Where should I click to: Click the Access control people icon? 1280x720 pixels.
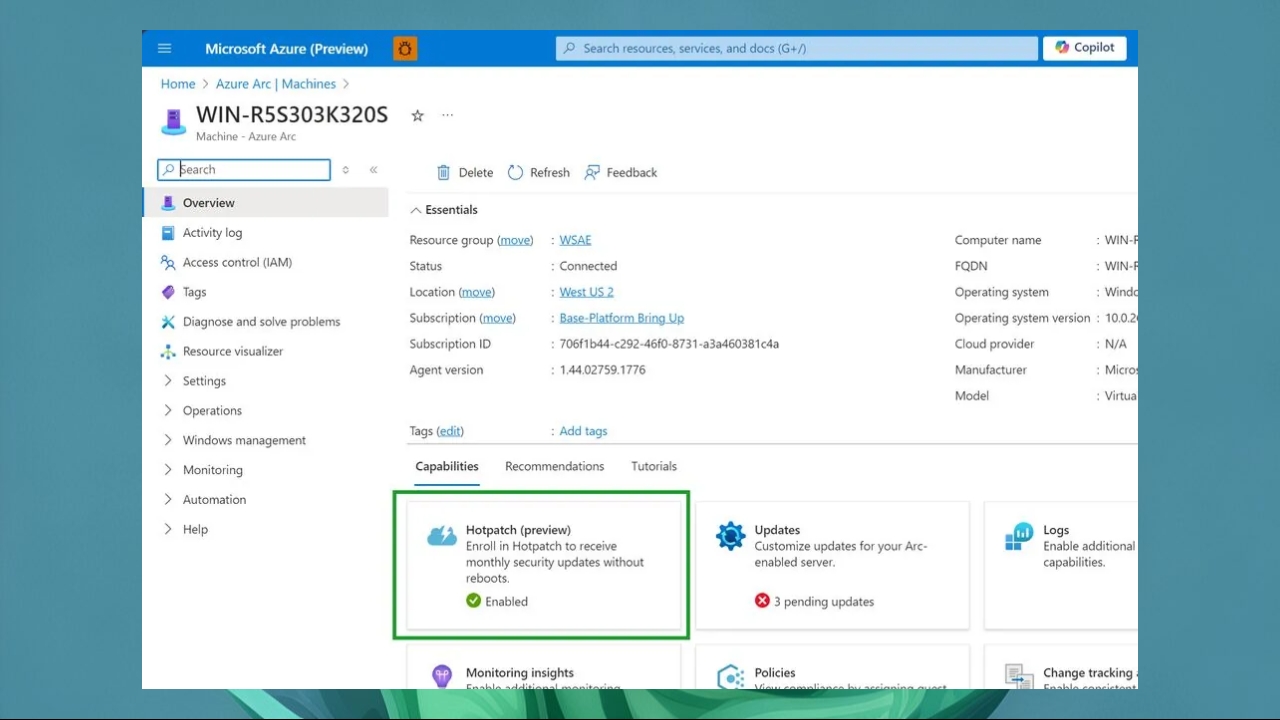(168, 262)
